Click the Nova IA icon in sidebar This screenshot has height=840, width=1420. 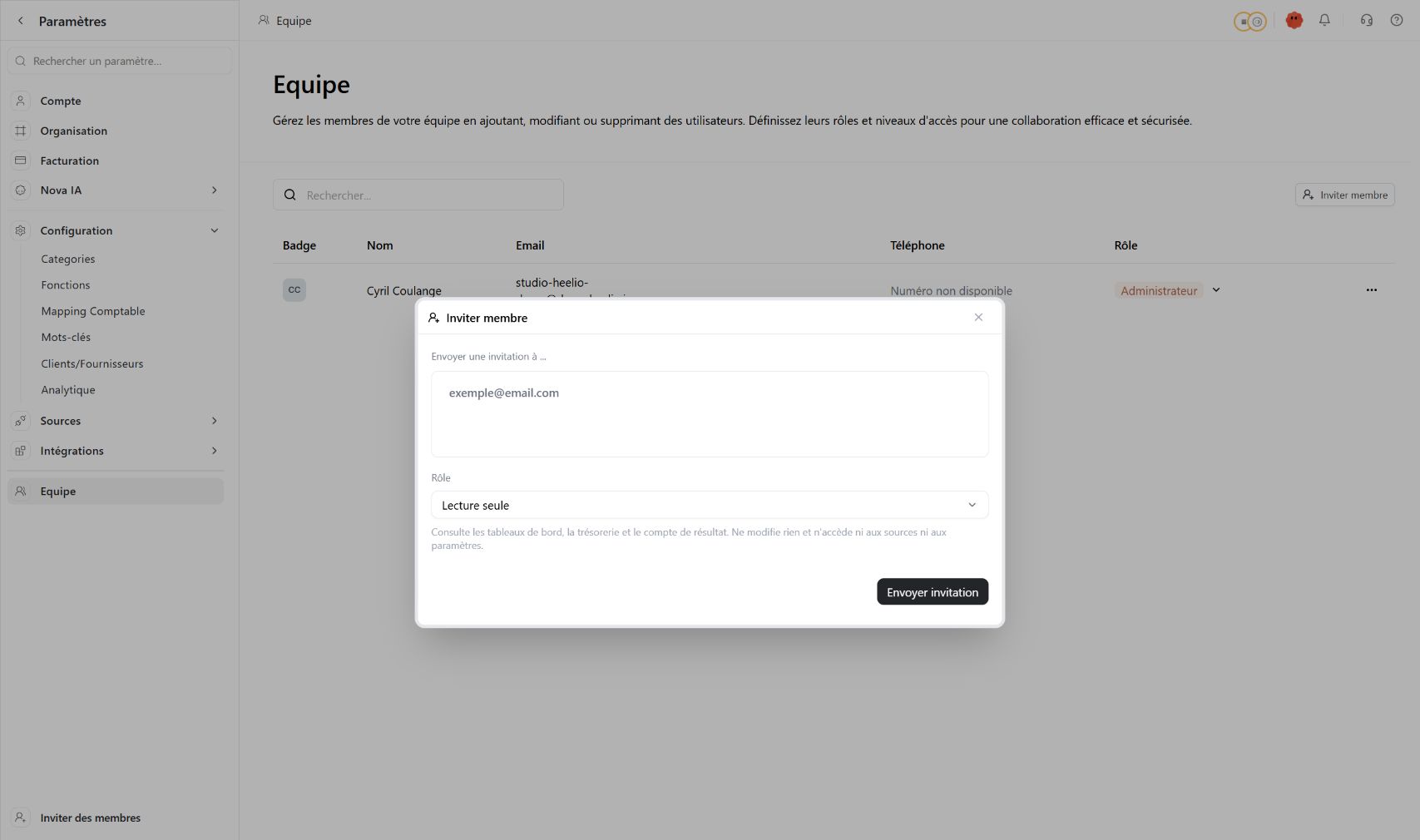coord(21,190)
